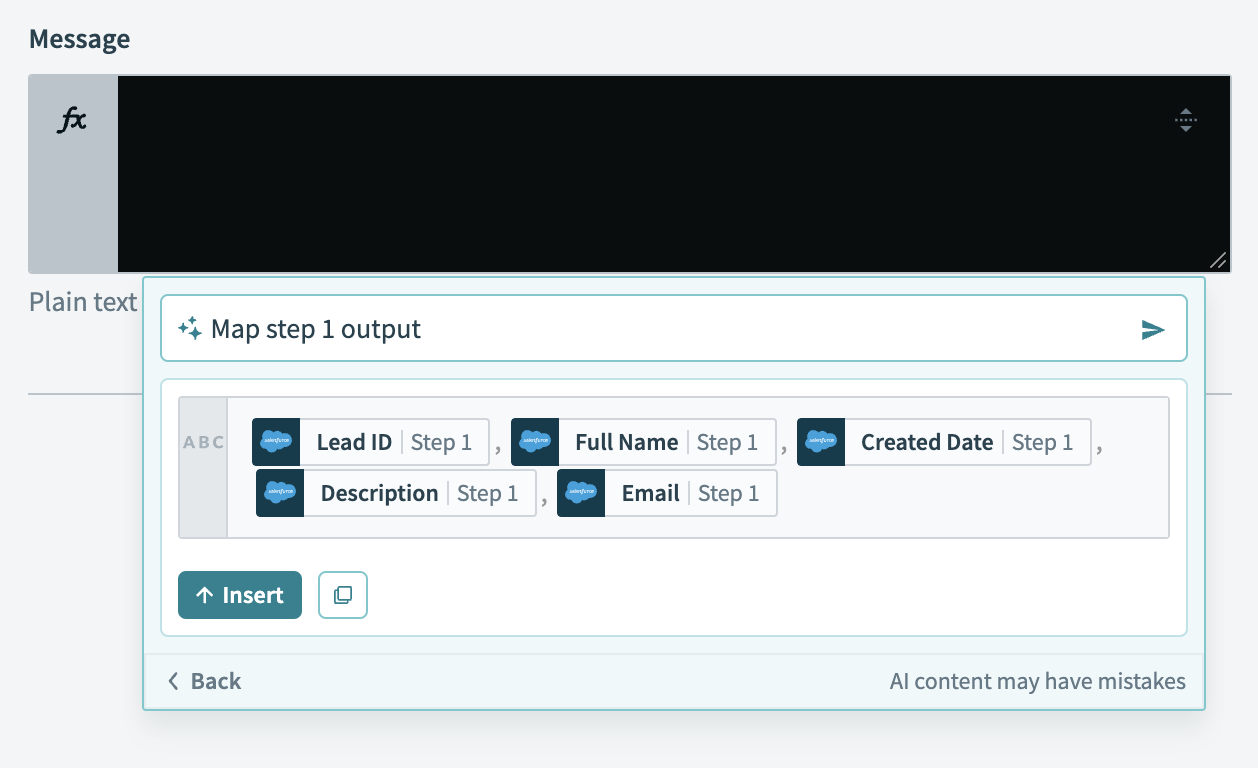This screenshot has width=1258, height=768.
Task: Go back using the Back link
Action: (204, 681)
